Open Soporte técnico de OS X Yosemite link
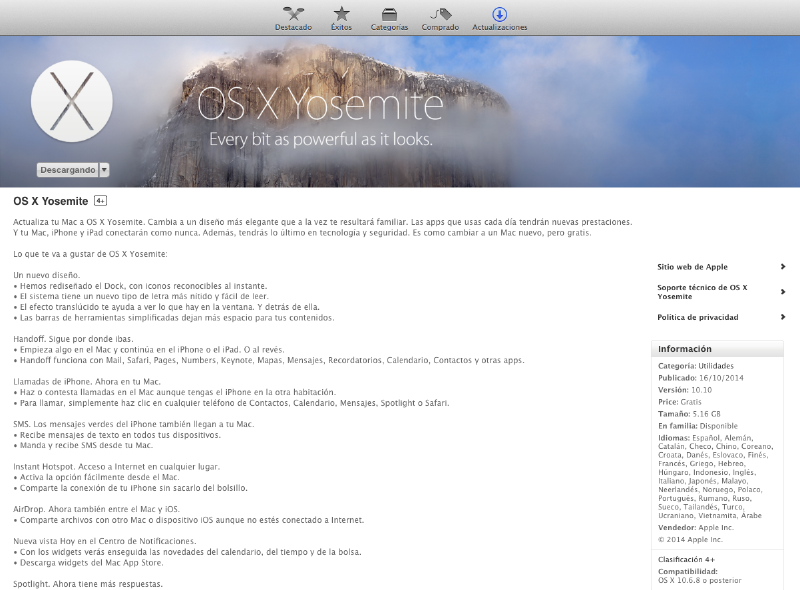Viewport: 800px width, 590px height. click(702, 291)
